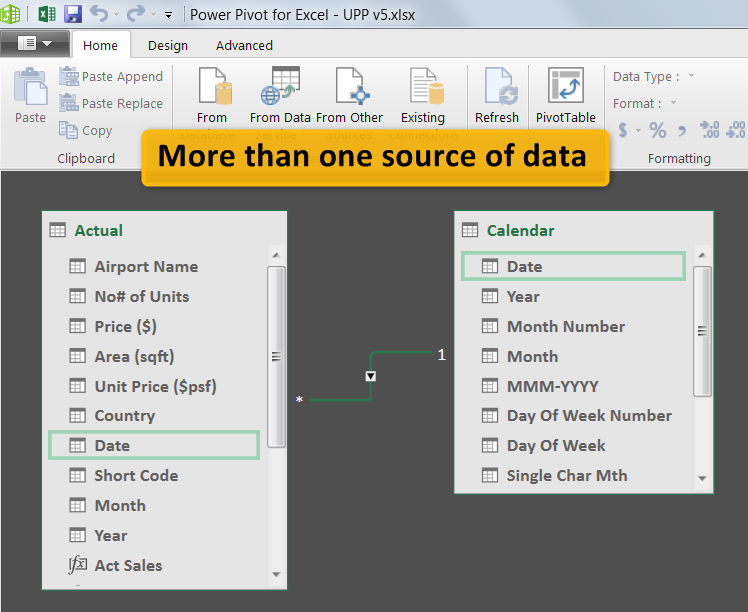Select Unit Price ($psf) field

pos(154,386)
